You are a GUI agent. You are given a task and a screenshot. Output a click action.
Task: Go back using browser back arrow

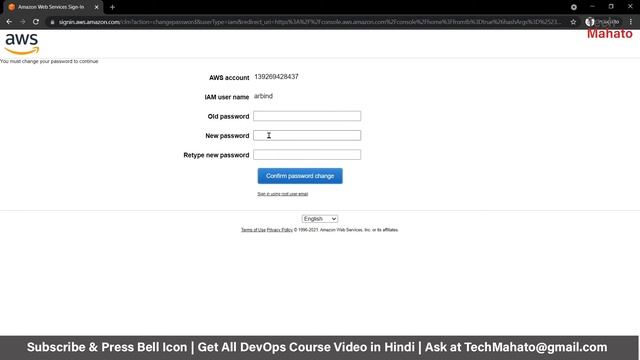coord(9,22)
